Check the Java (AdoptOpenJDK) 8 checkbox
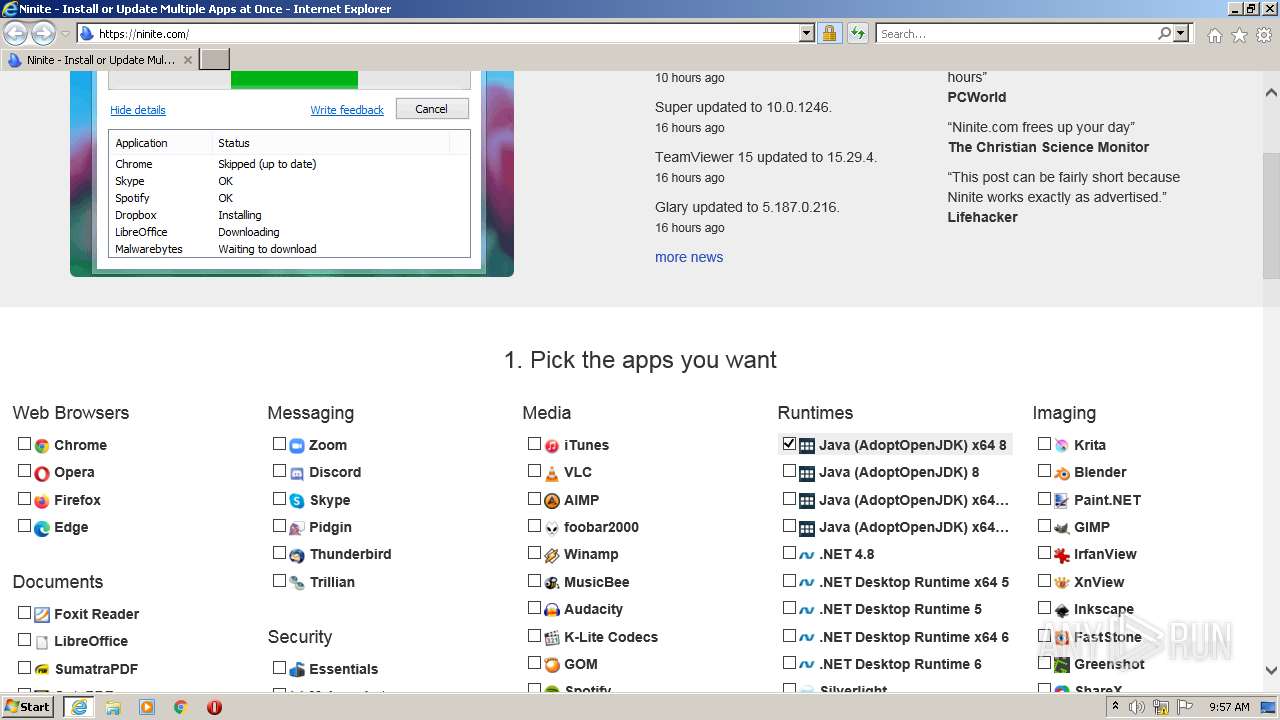Screen dimensions: 1280x720 790,471
